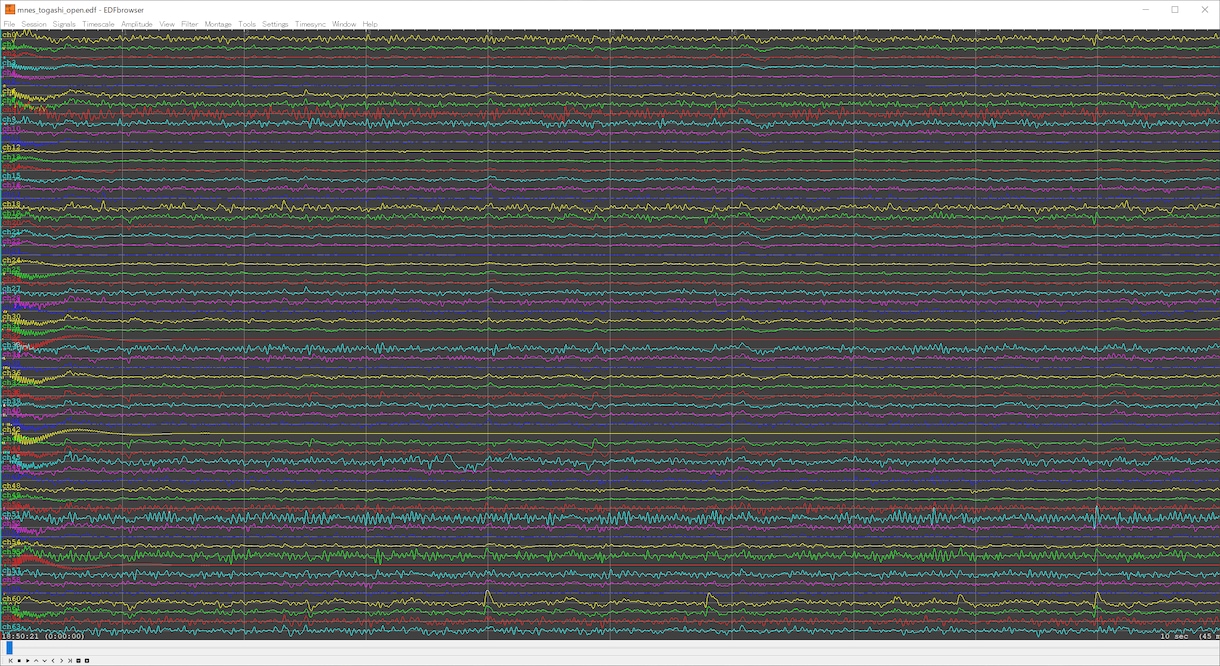Shift signals up using the up chevron
The height and width of the screenshot is (666, 1220).
tap(36, 661)
